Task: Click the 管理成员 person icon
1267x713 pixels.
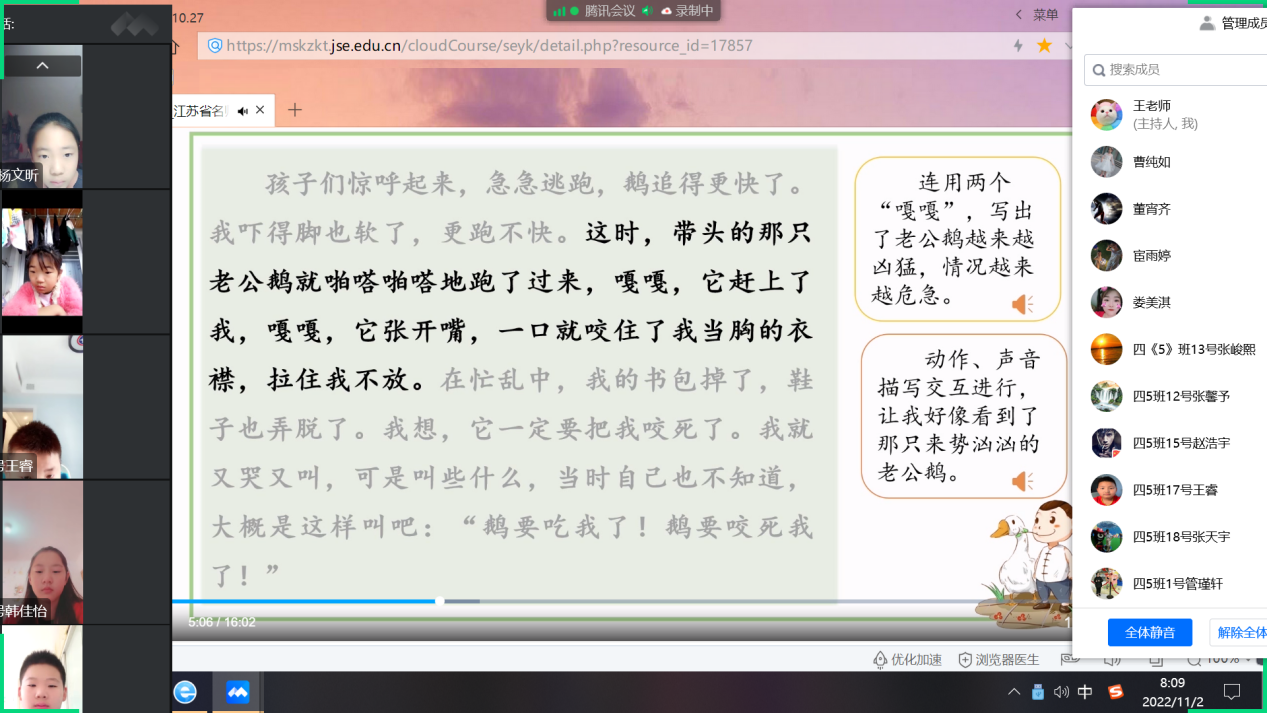Action: (x=1207, y=23)
